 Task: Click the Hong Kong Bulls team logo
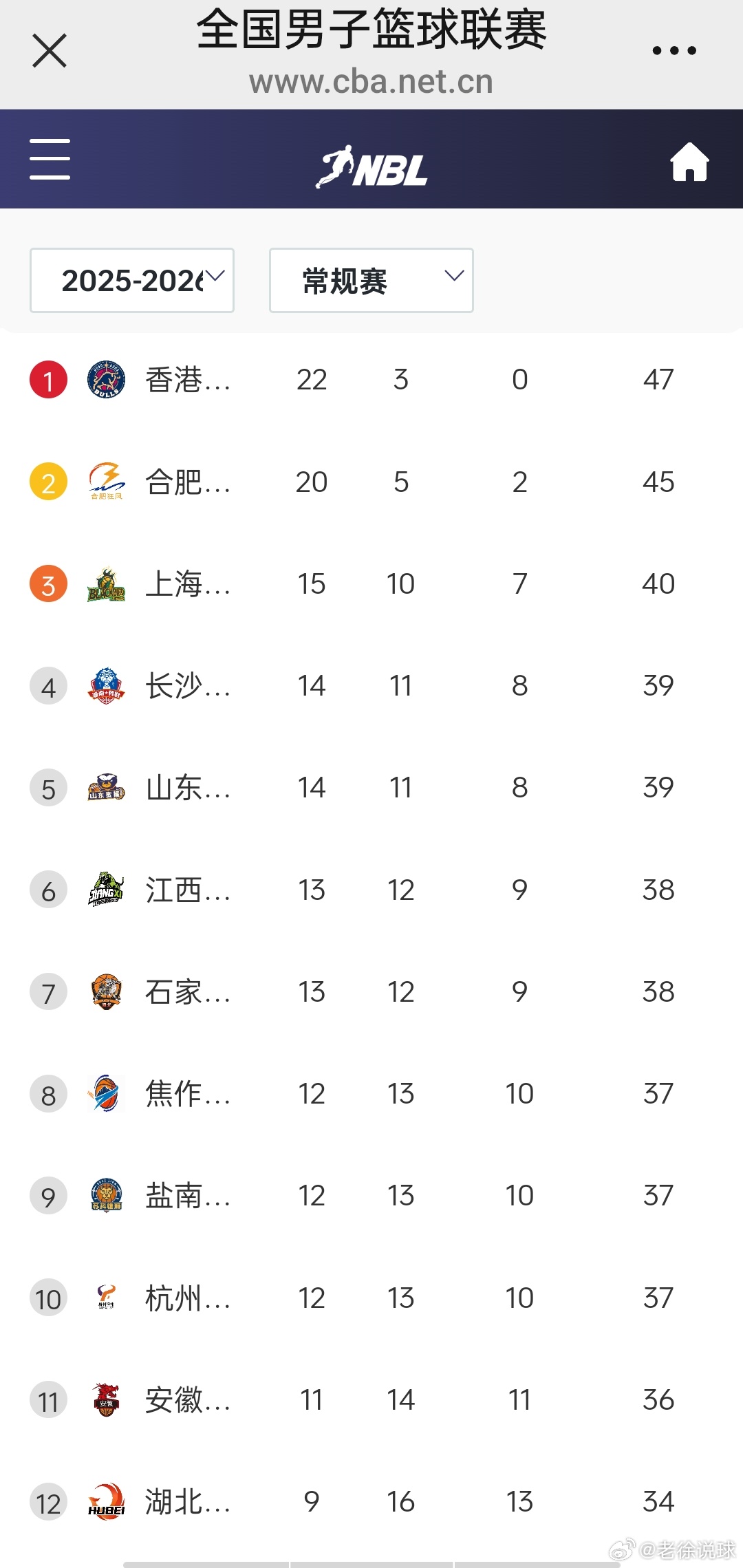(106, 380)
